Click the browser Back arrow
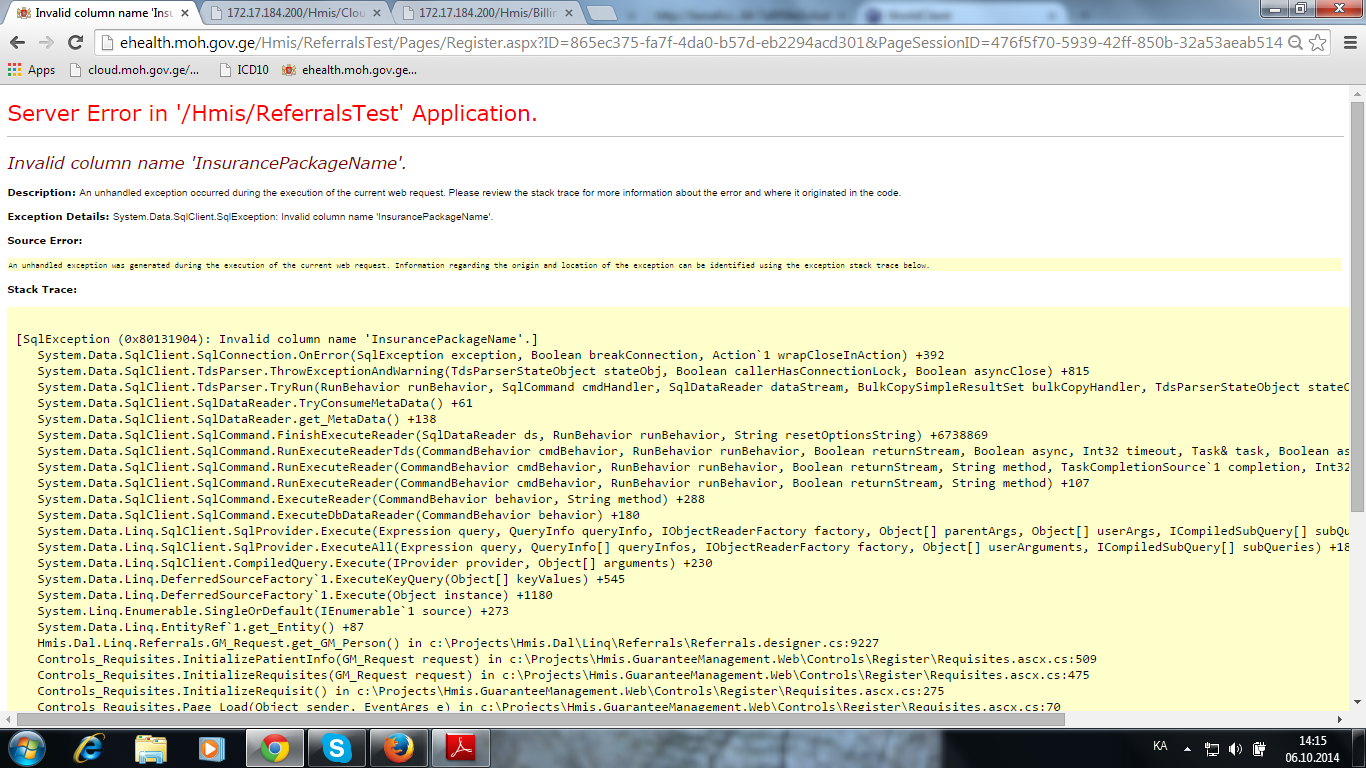Screen dimensions: 1366x768 (x=17, y=43)
